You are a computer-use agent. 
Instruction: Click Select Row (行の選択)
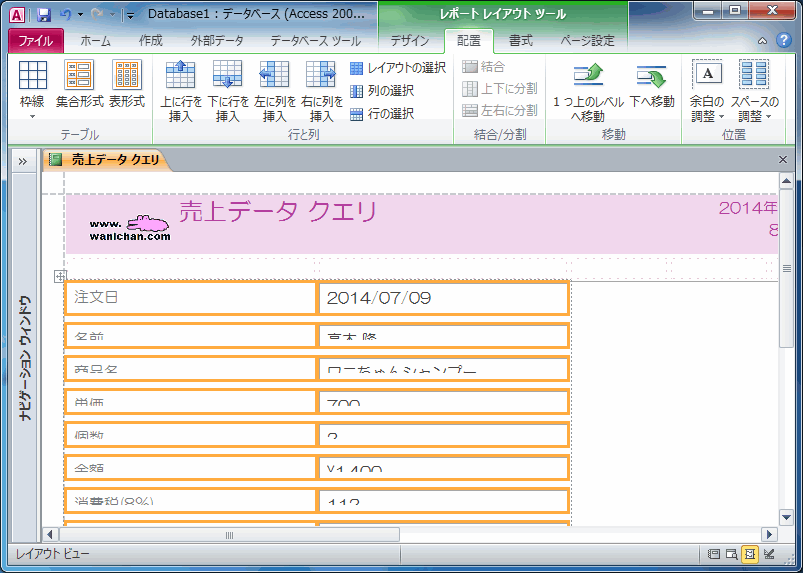(x=382, y=113)
